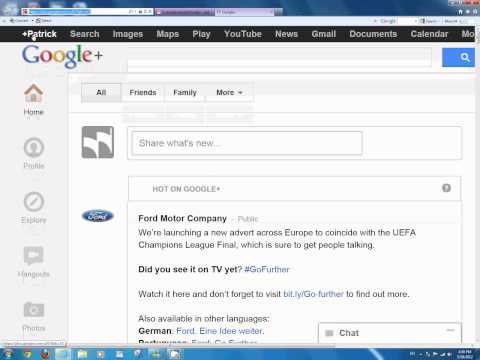Open German Ford. Eine Idee weiter link
This screenshot has width=480, height=360.
point(220,331)
